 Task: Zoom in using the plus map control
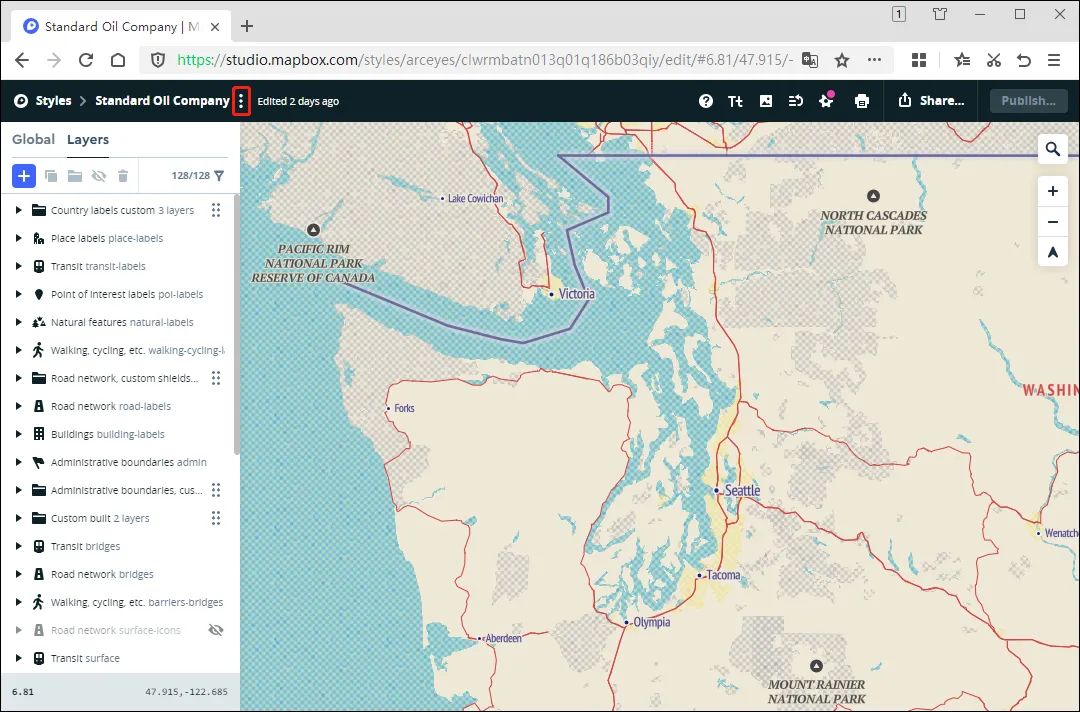tap(1052, 191)
